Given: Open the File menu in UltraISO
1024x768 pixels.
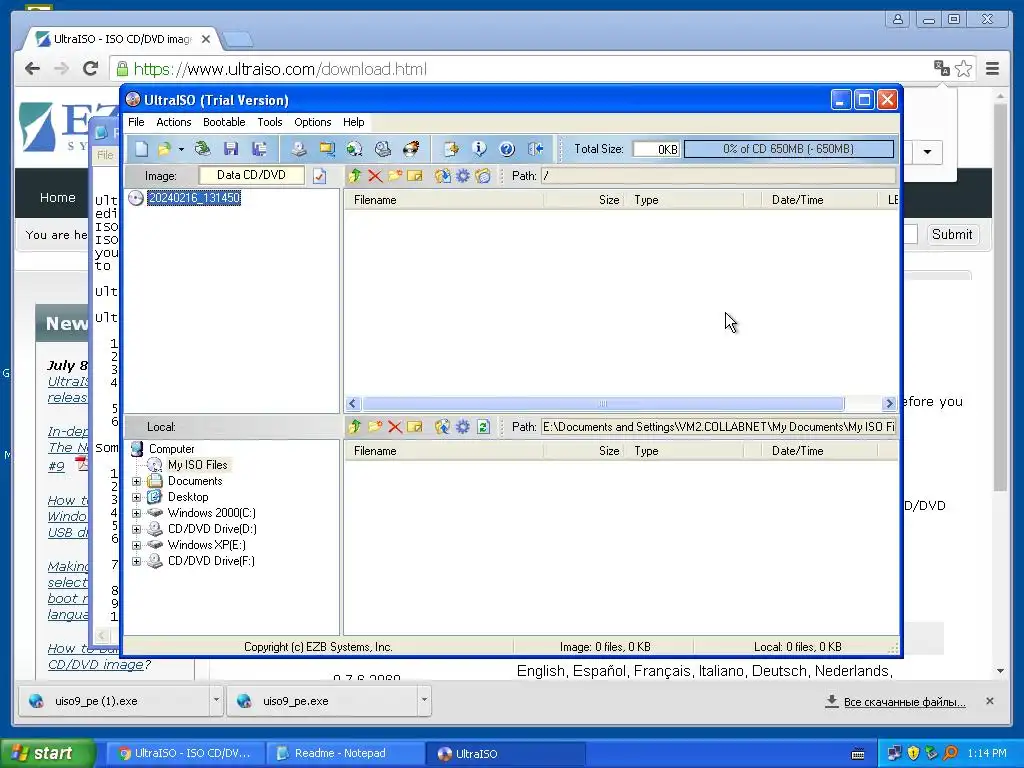Looking at the screenshot, I should pos(136,122).
